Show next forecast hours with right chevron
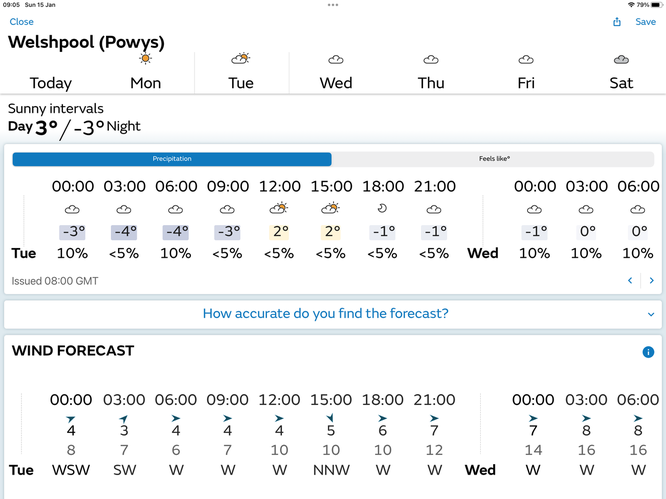This screenshot has width=666, height=499. [x=651, y=280]
